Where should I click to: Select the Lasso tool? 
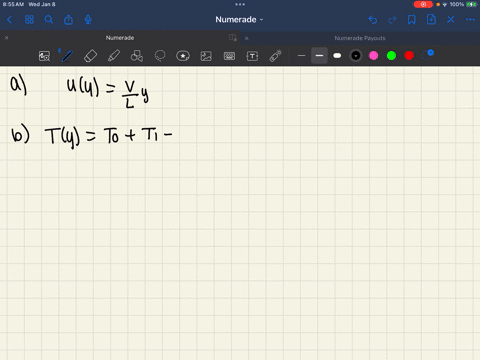160,56
